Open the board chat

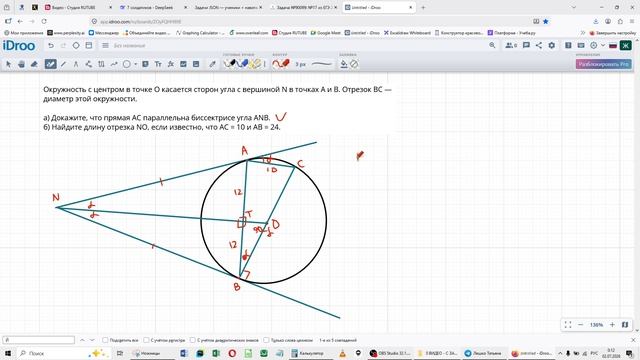coord(526,45)
